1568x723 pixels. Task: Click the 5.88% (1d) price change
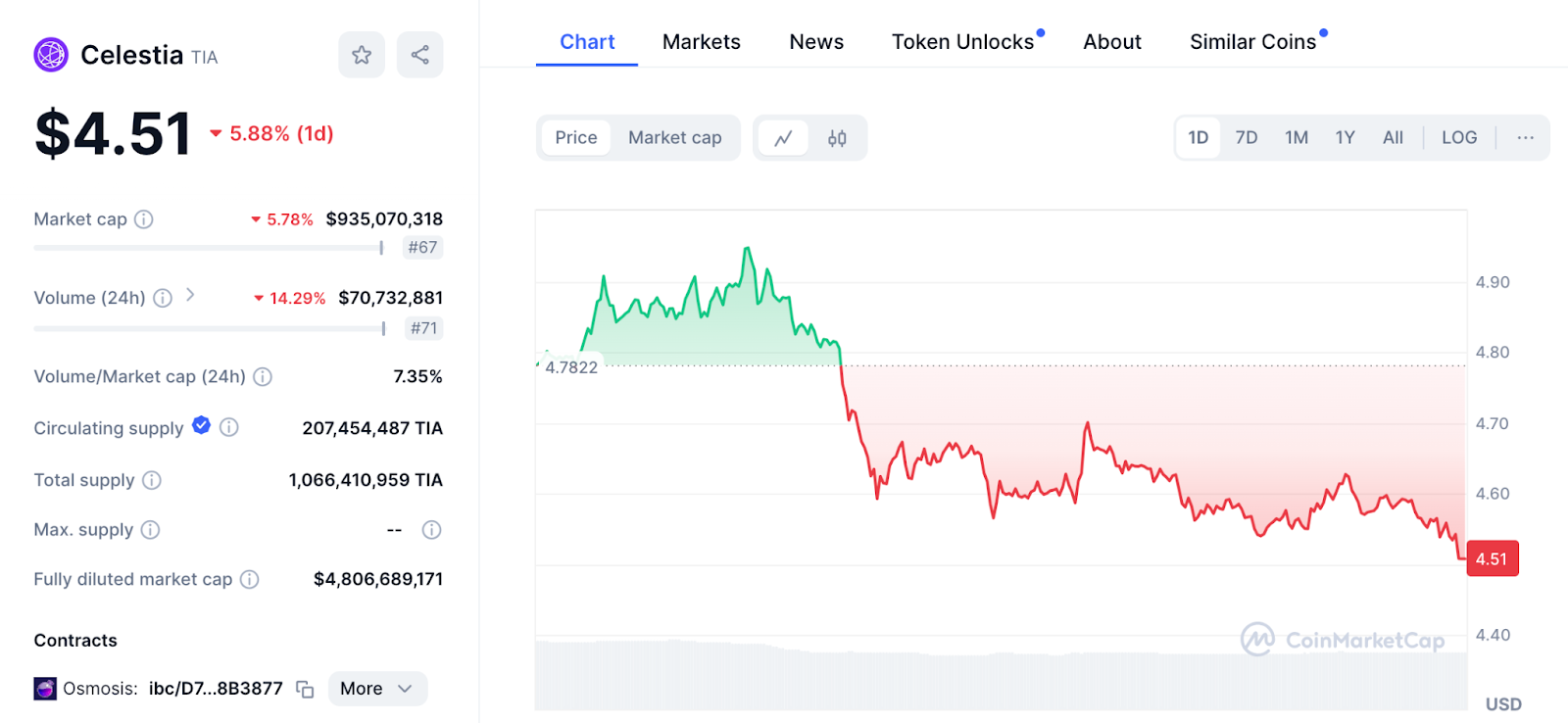(x=272, y=133)
